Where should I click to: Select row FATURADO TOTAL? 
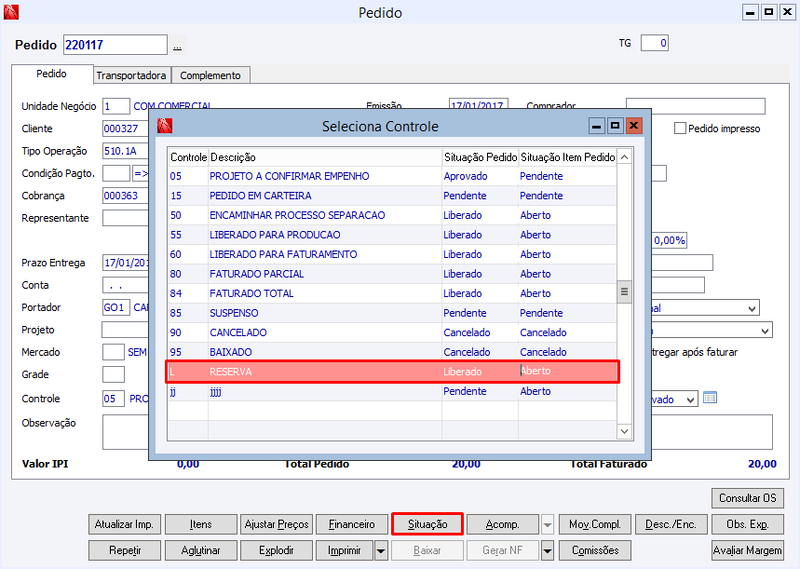pyautogui.click(x=392, y=293)
